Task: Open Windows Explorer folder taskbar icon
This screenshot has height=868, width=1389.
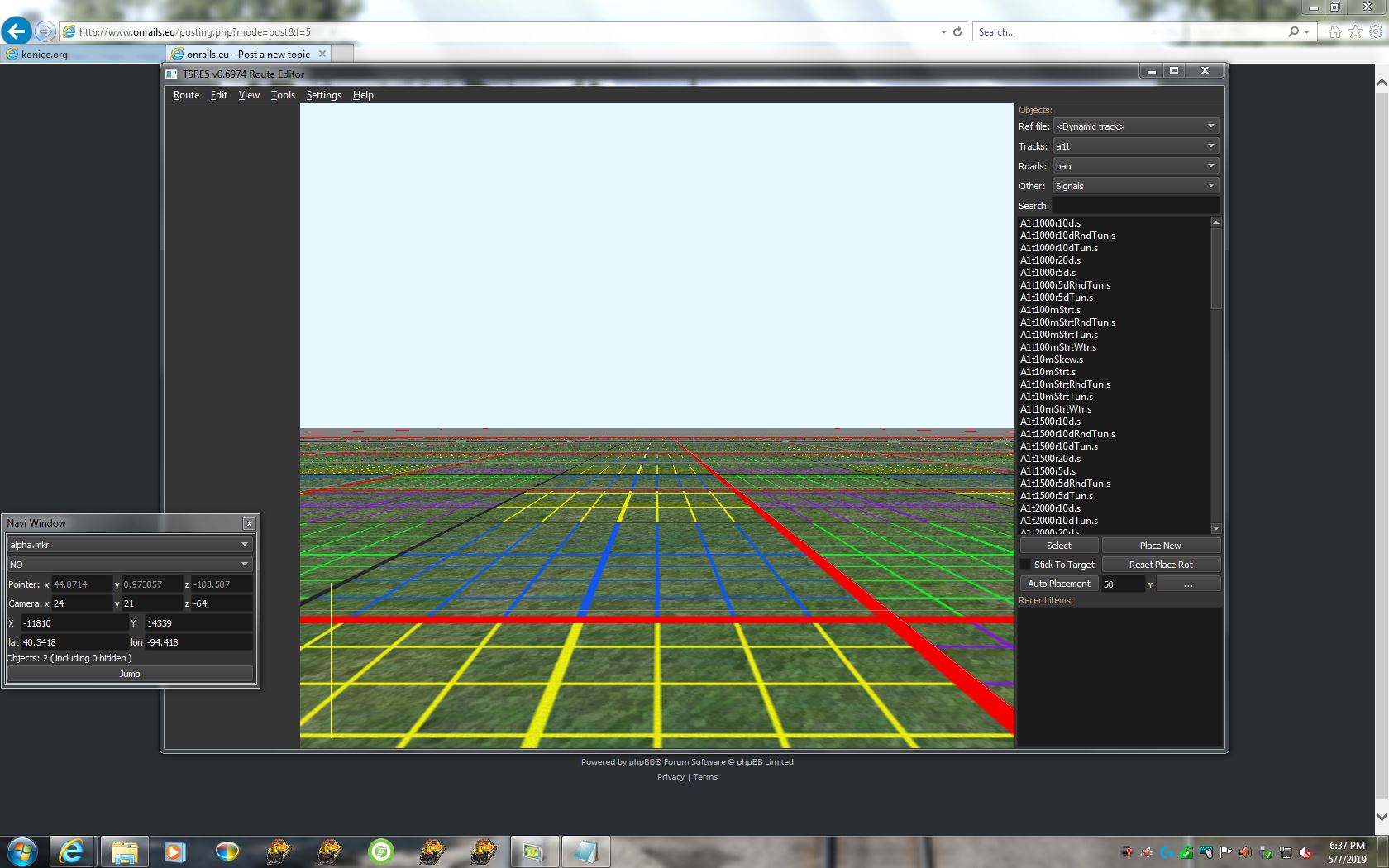Action: pos(124,851)
